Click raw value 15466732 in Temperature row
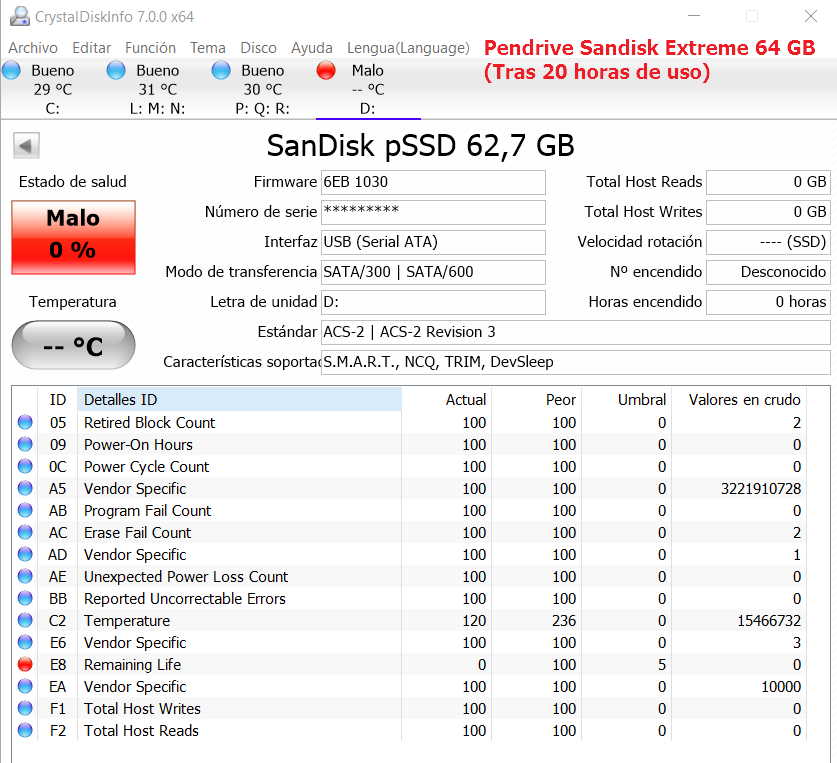 pyautogui.click(x=769, y=620)
